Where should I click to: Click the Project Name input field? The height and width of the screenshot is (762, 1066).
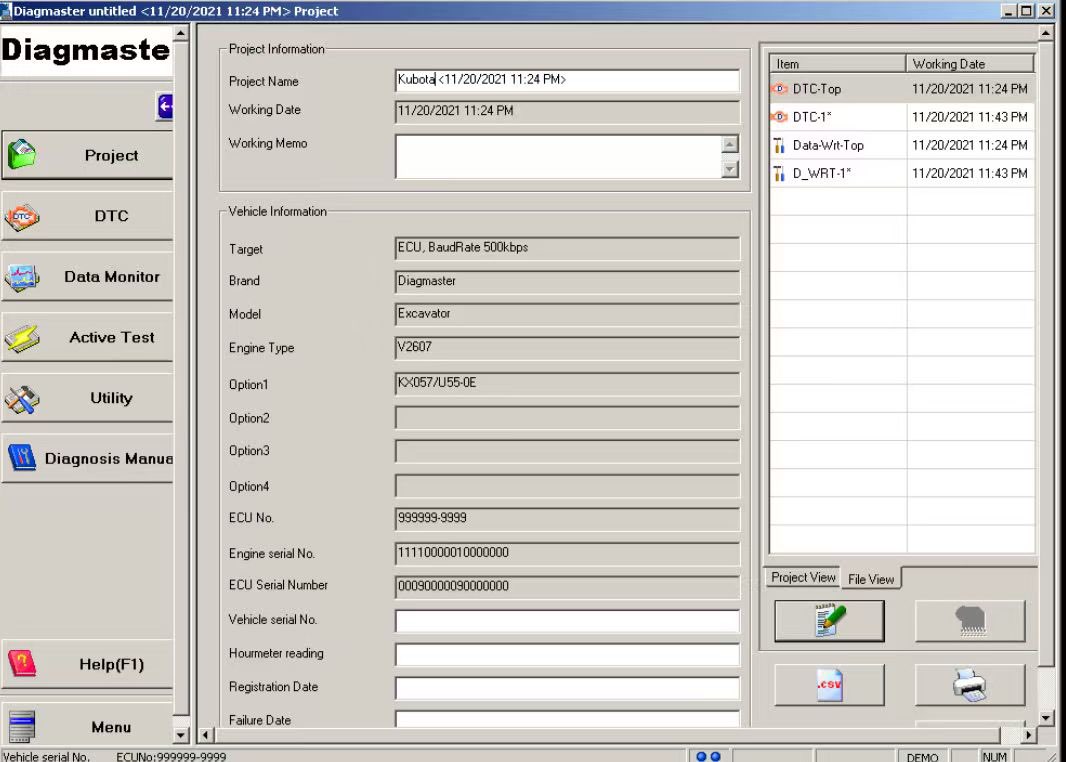pos(567,81)
